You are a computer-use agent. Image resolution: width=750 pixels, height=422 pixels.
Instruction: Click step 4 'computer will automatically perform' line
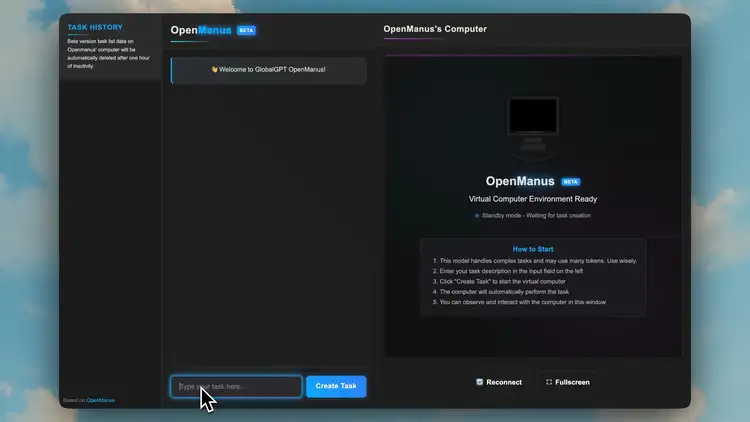click(501, 292)
